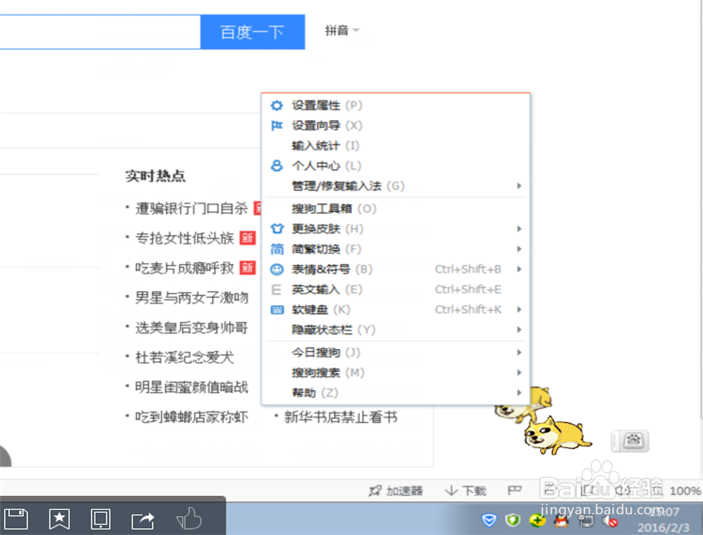Open 个人中心 (L) menu entry

pos(395,166)
